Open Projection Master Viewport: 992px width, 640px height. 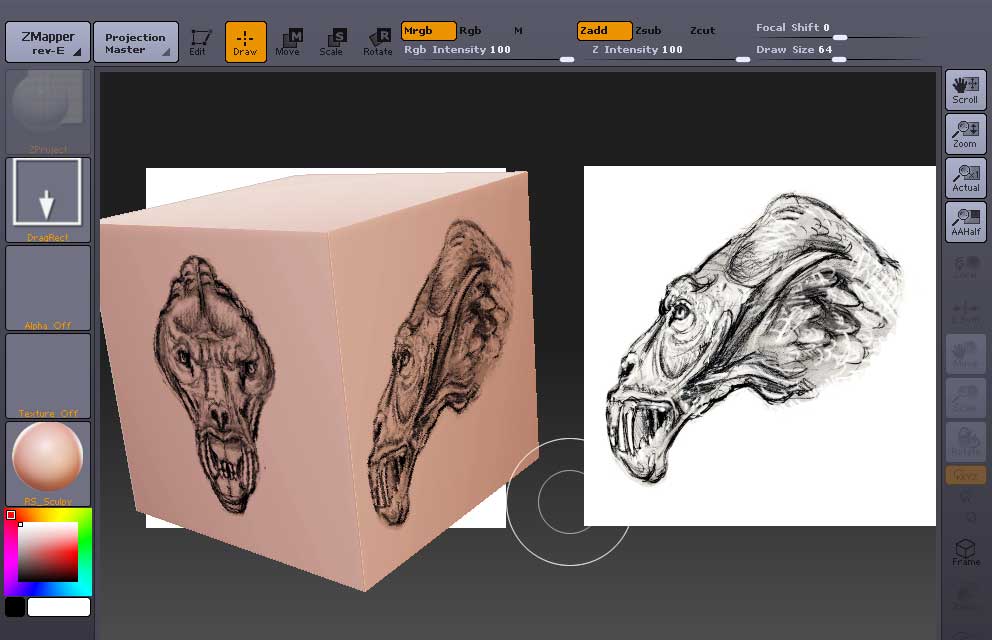[135, 43]
